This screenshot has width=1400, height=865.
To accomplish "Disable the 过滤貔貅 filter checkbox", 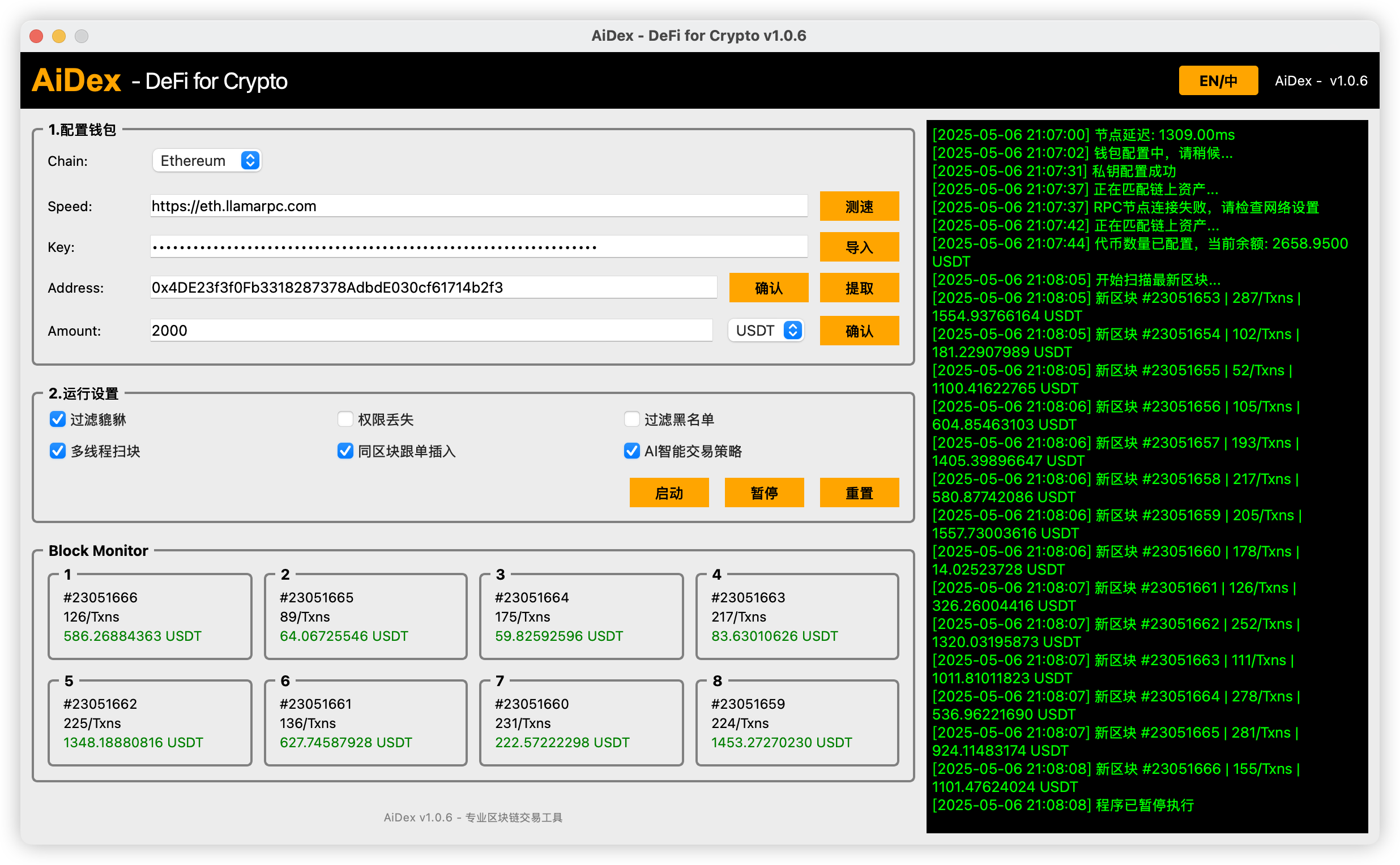I will click(x=57, y=419).
